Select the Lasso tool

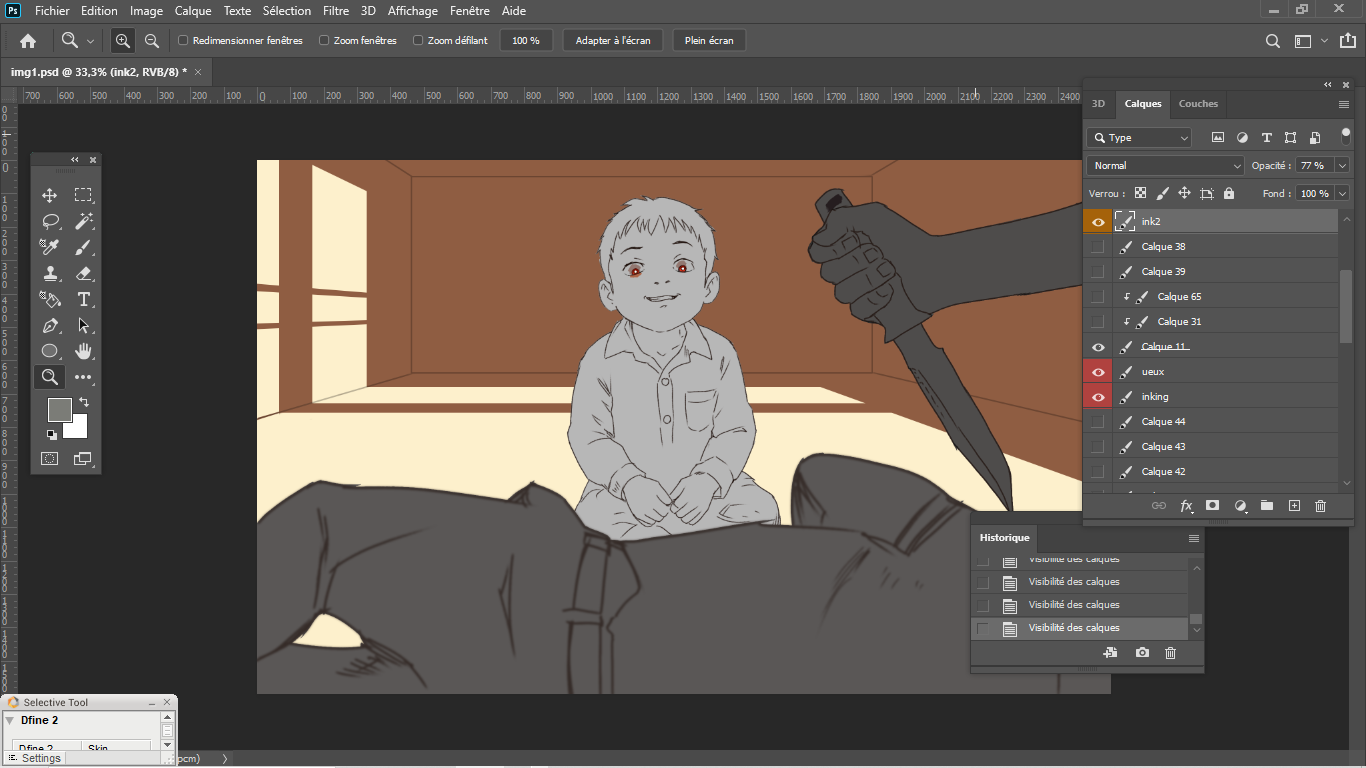pos(50,221)
